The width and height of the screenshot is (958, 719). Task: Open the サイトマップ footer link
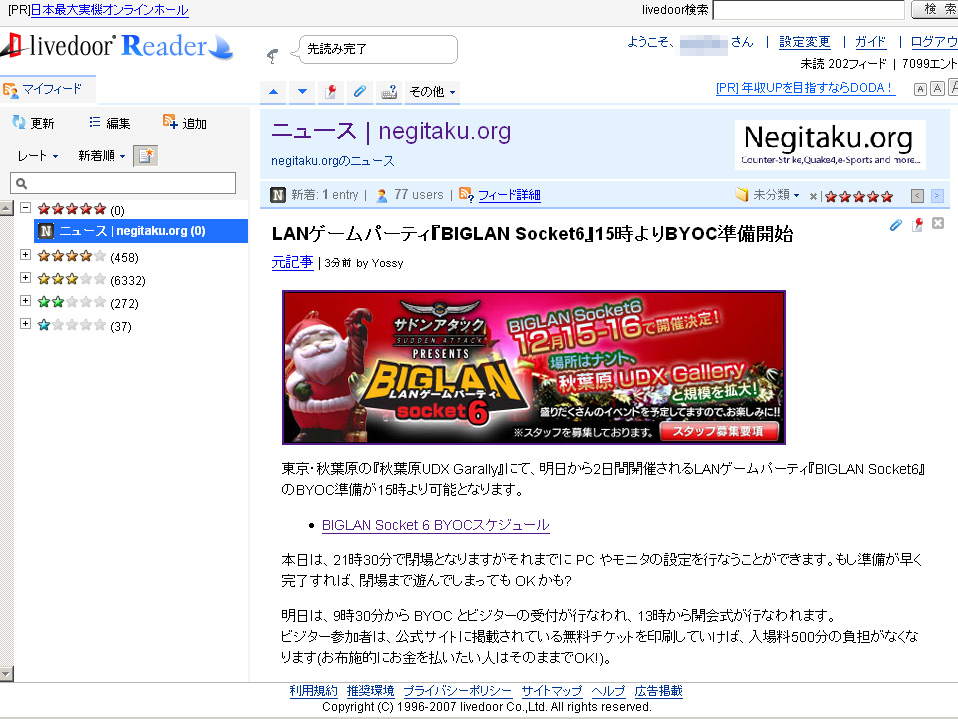click(x=551, y=691)
